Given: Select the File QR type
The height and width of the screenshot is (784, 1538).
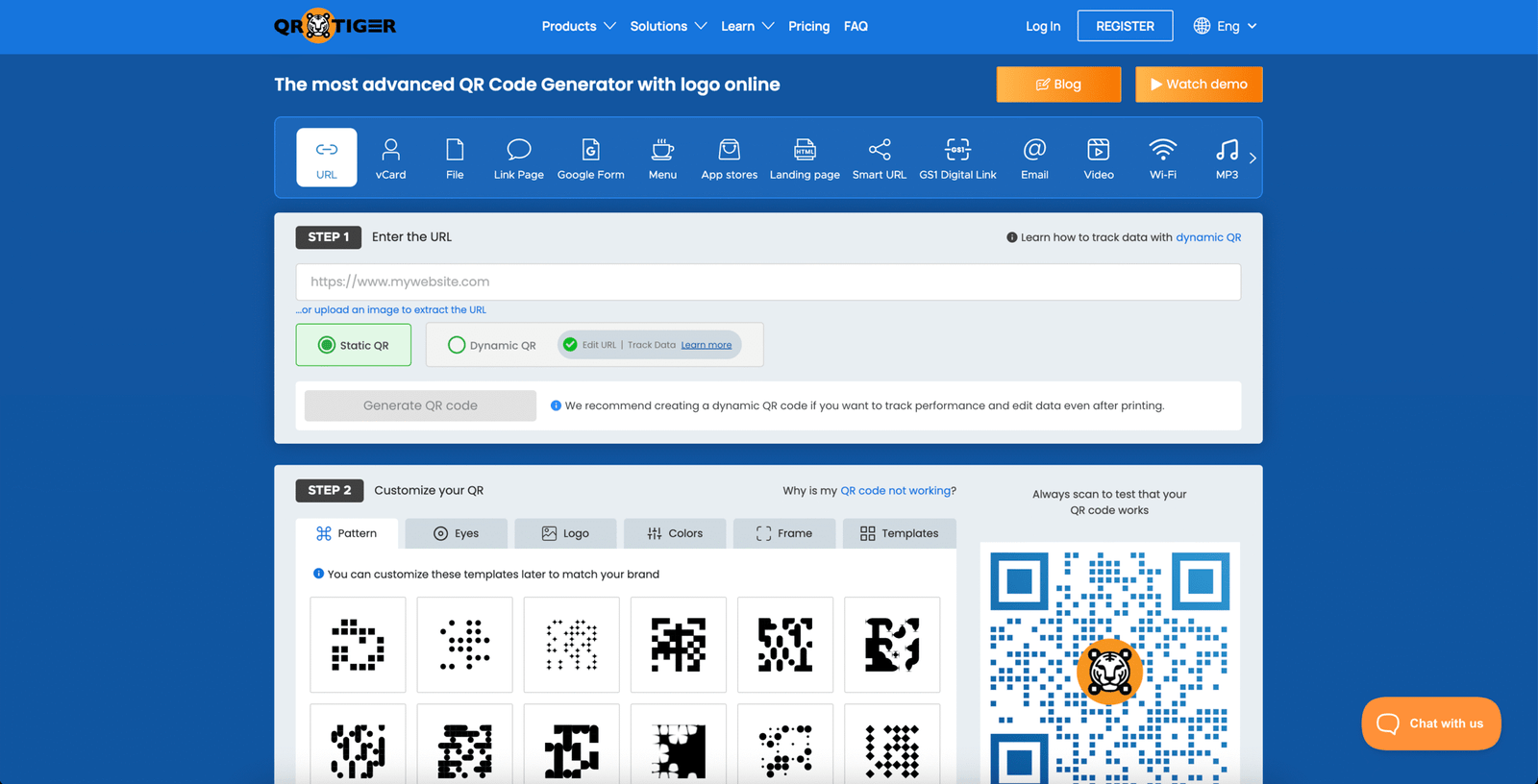Looking at the screenshot, I should (x=455, y=158).
